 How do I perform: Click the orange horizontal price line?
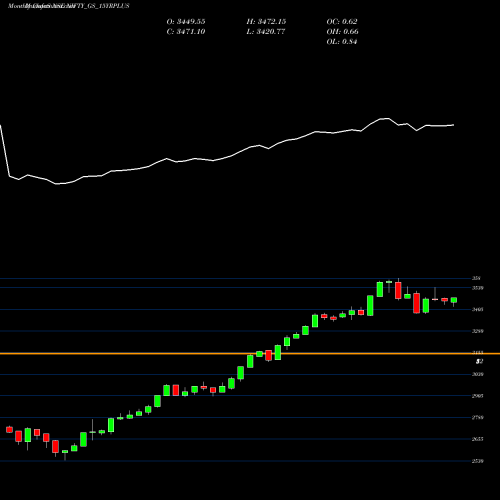click(250, 353)
